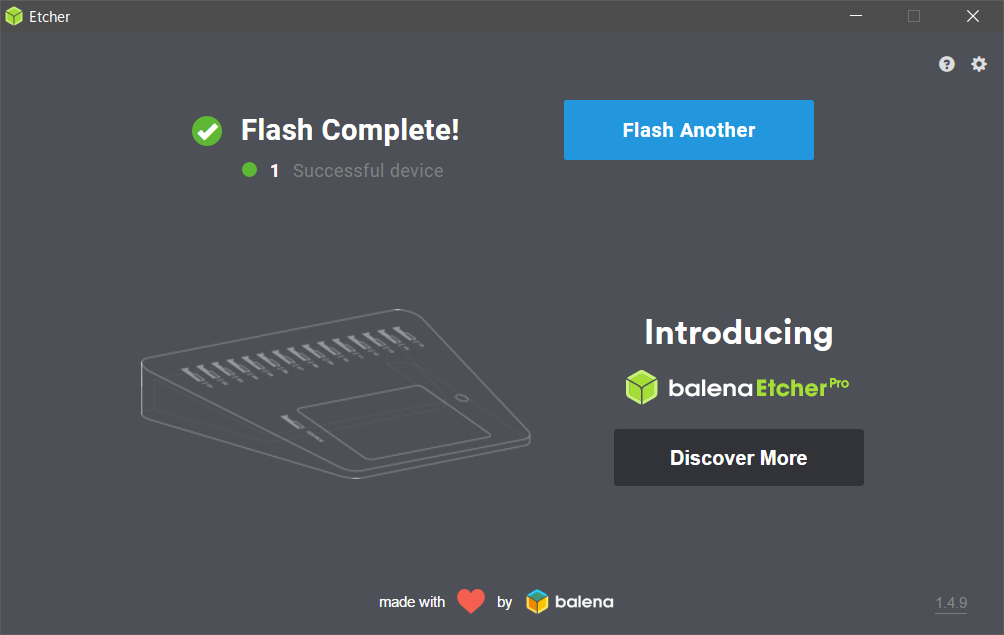Click the green Flash Complete checkmark icon
1004x635 pixels.
[x=207, y=131]
